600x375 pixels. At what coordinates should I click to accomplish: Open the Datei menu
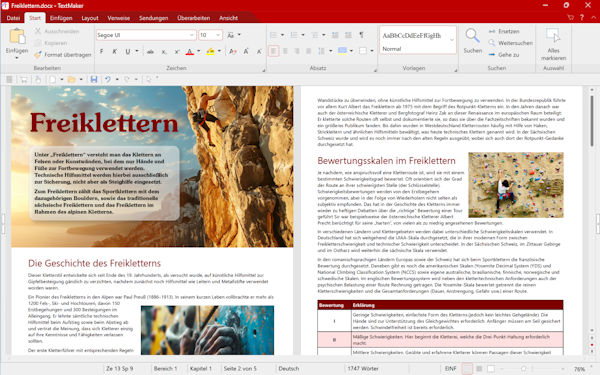pyautogui.click(x=13, y=18)
